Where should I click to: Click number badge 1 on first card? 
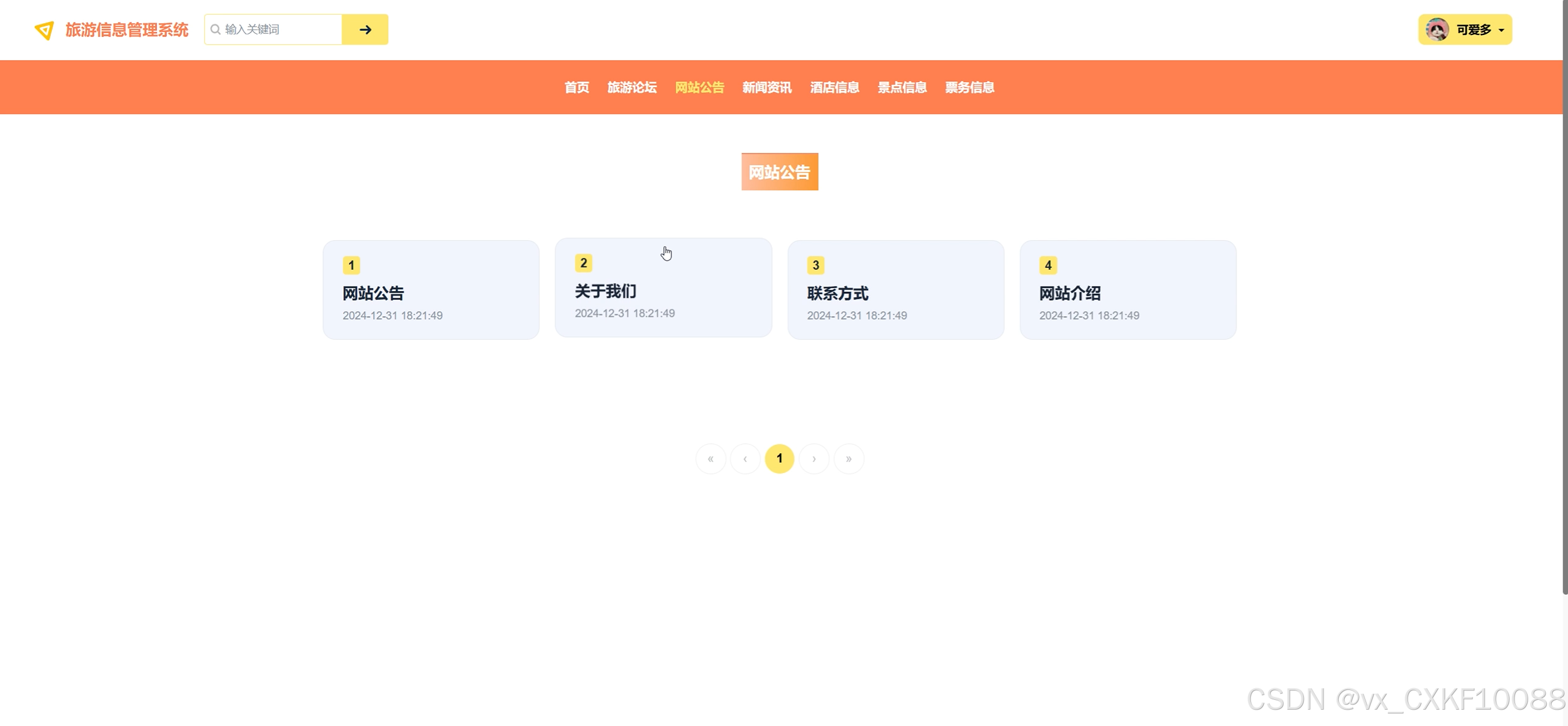click(x=351, y=265)
